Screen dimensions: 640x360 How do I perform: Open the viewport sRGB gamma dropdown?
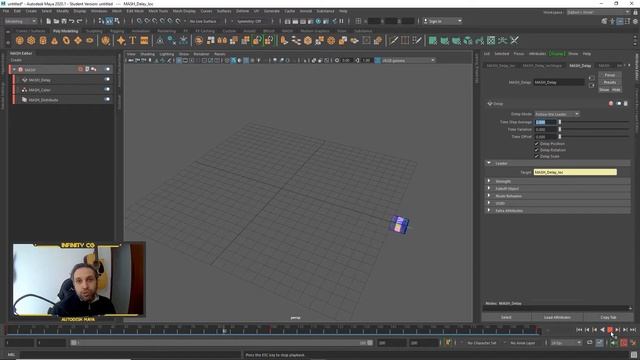pyautogui.click(x=407, y=60)
